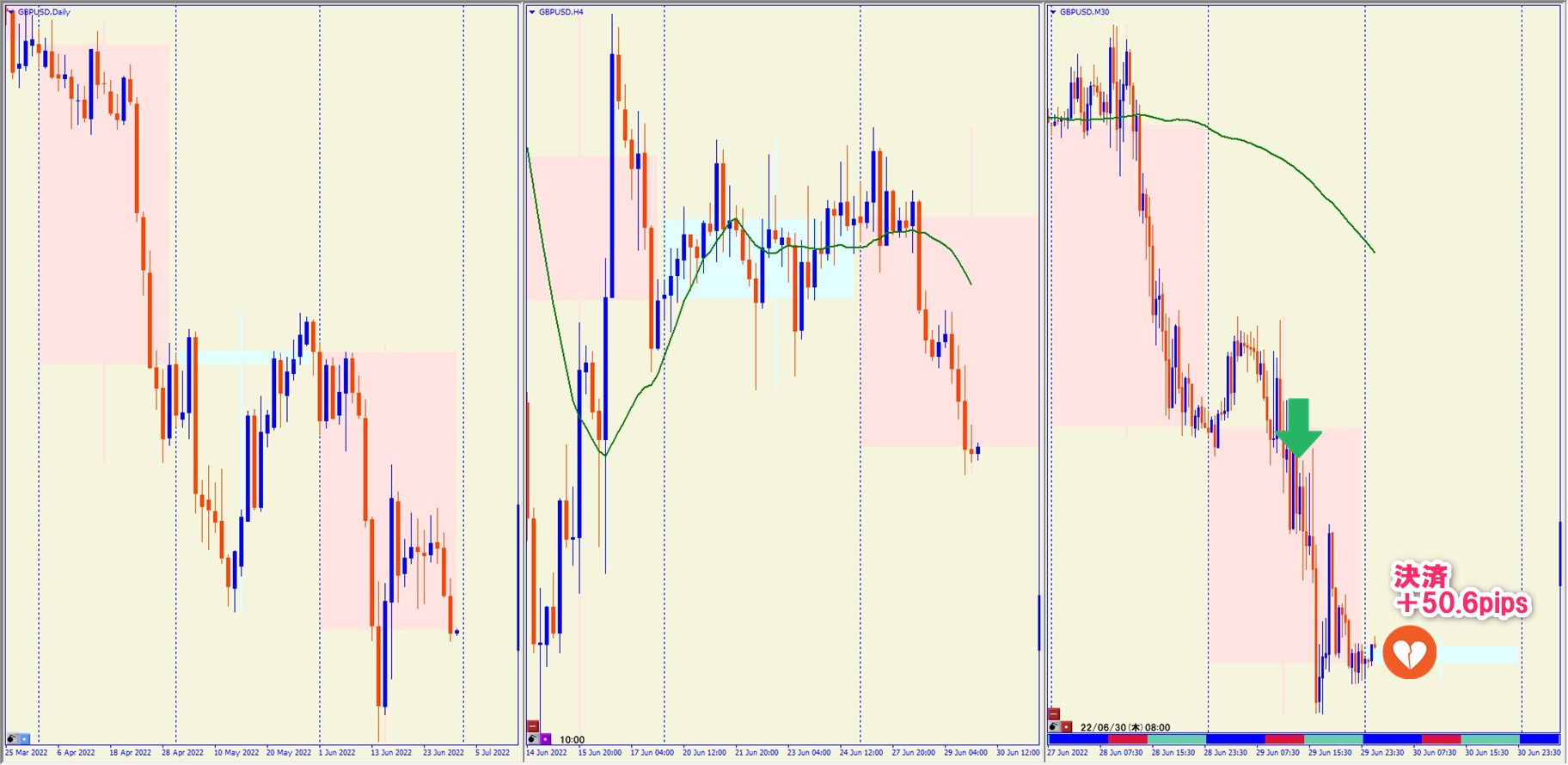The width and height of the screenshot is (1568, 765).
Task: Click the 決済 +50.6pips profit label
Action: pyautogui.click(x=1461, y=591)
